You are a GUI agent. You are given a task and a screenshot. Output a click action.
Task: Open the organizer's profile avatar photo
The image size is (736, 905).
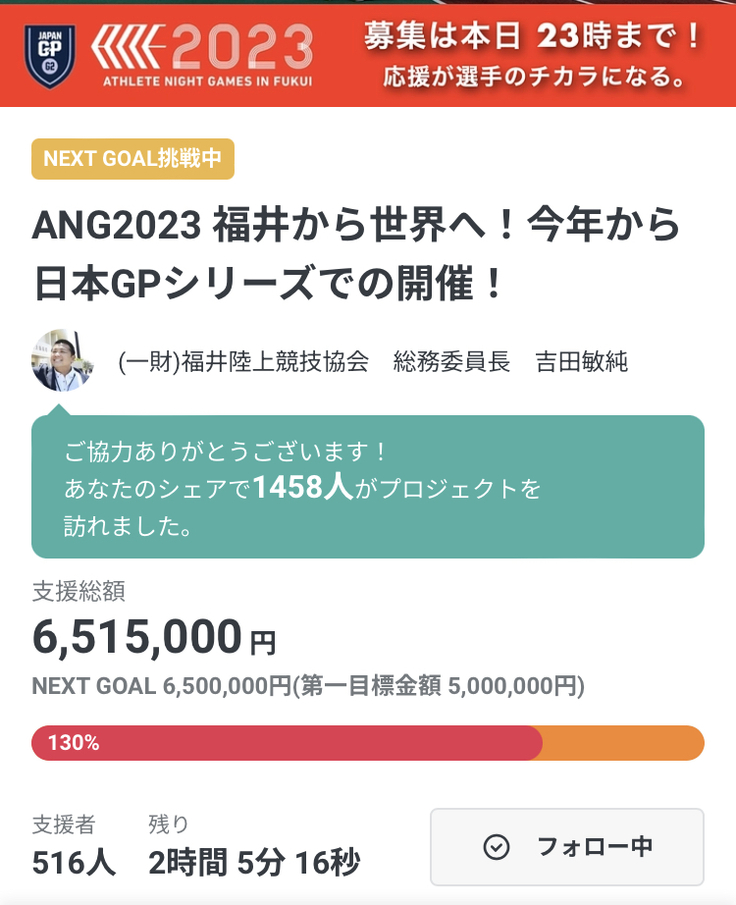tap(62, 360)
